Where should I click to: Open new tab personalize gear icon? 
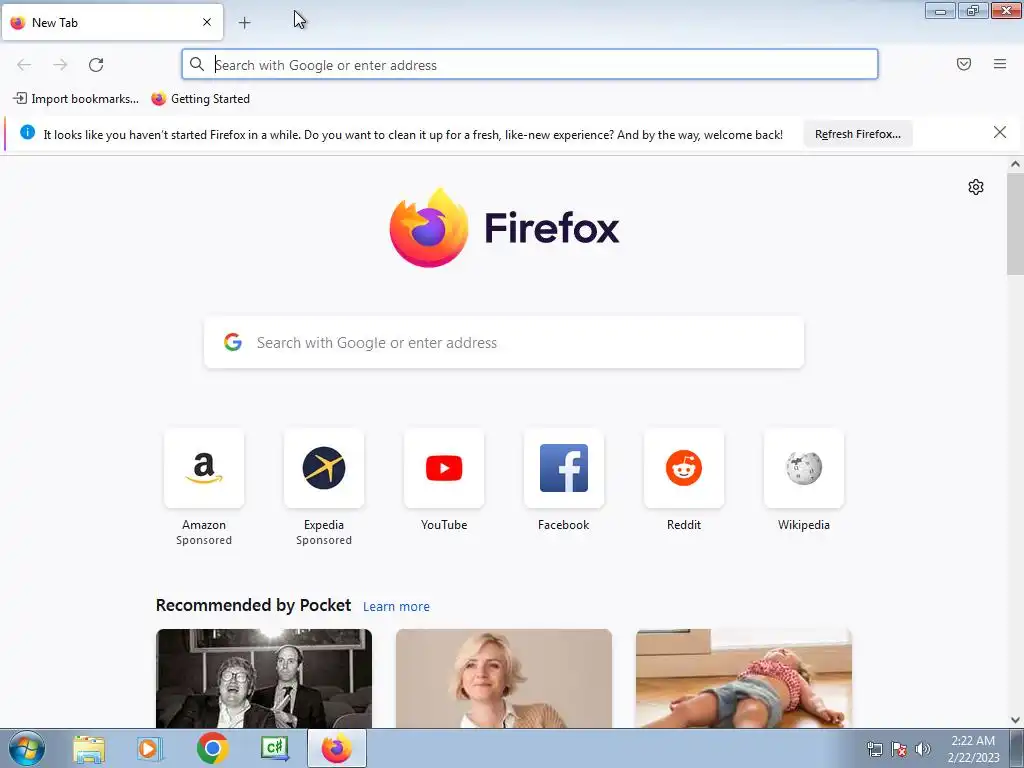tap(976, 187)
